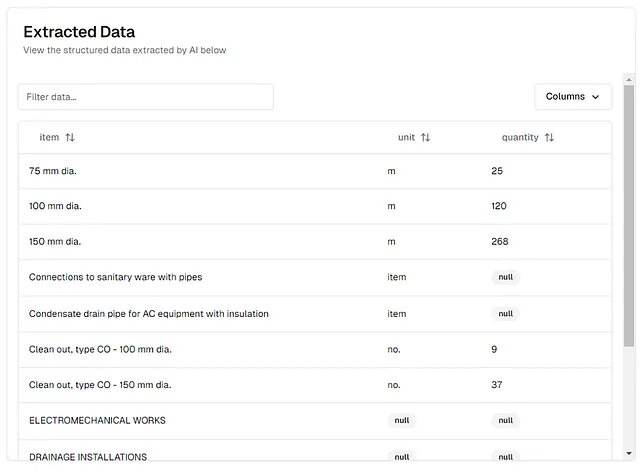Sort by the unit column icon
The image size is (640, 473).
(x=425, y=138)
